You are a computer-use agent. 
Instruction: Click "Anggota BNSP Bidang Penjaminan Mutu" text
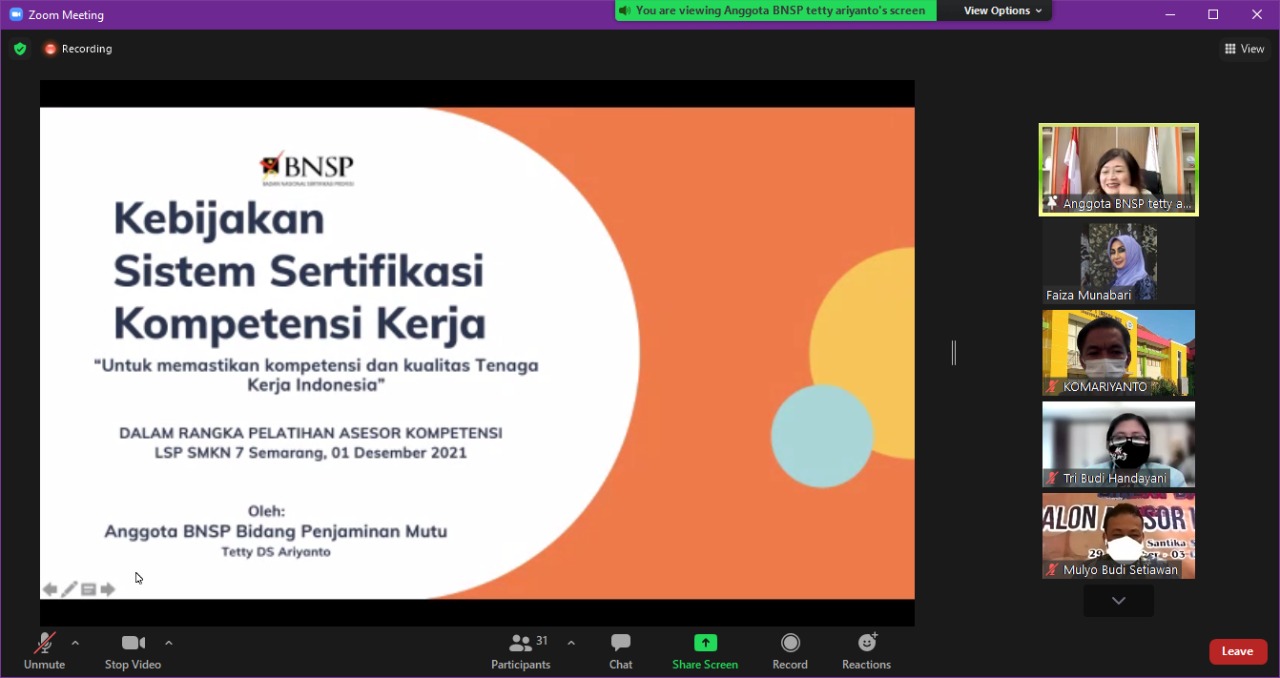(276, 532)
